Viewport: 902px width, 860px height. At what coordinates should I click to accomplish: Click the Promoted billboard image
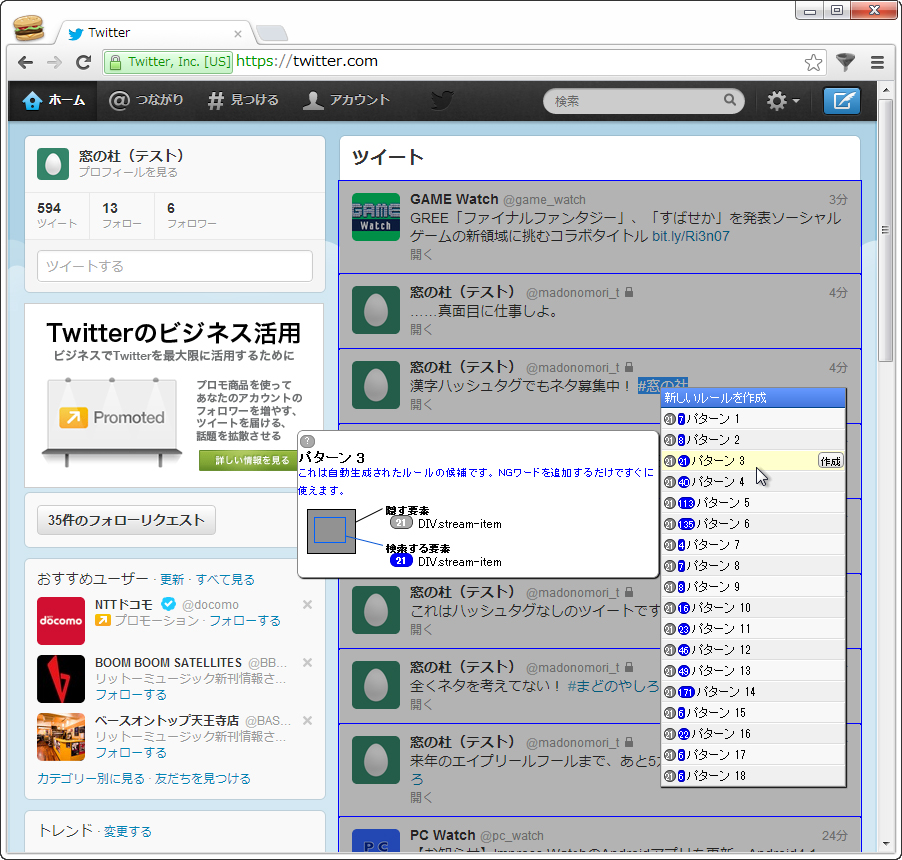point(112,421)
